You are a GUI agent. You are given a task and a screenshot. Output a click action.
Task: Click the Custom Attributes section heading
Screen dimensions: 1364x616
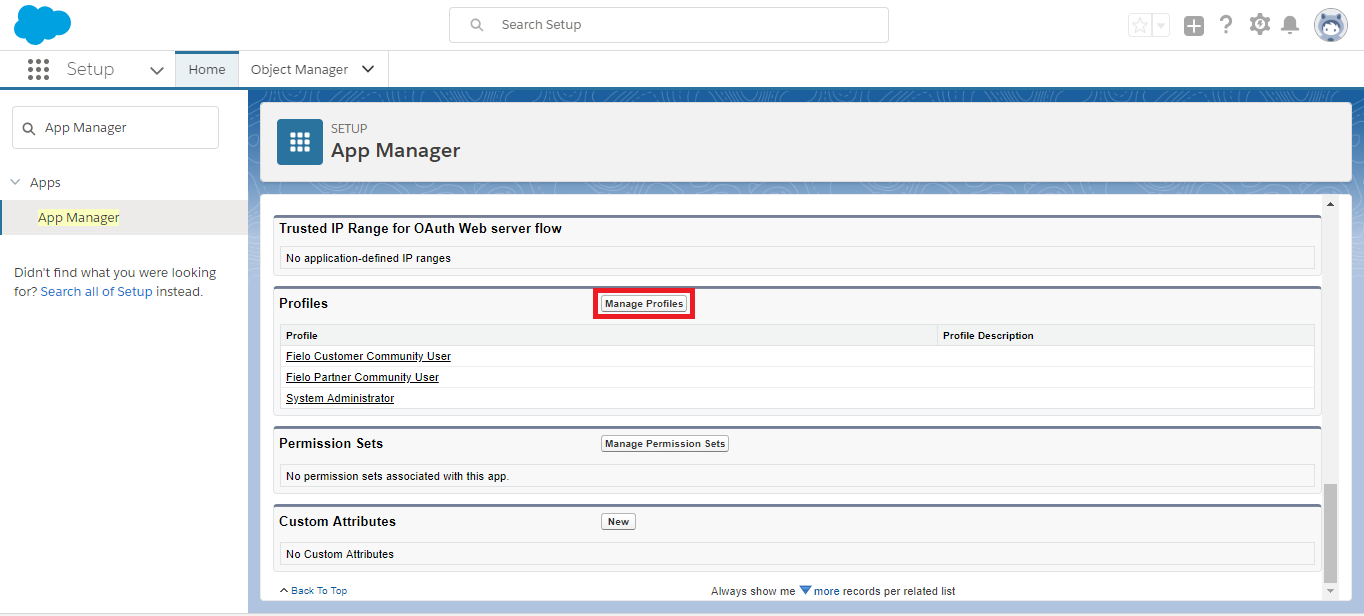coord(337,521)
